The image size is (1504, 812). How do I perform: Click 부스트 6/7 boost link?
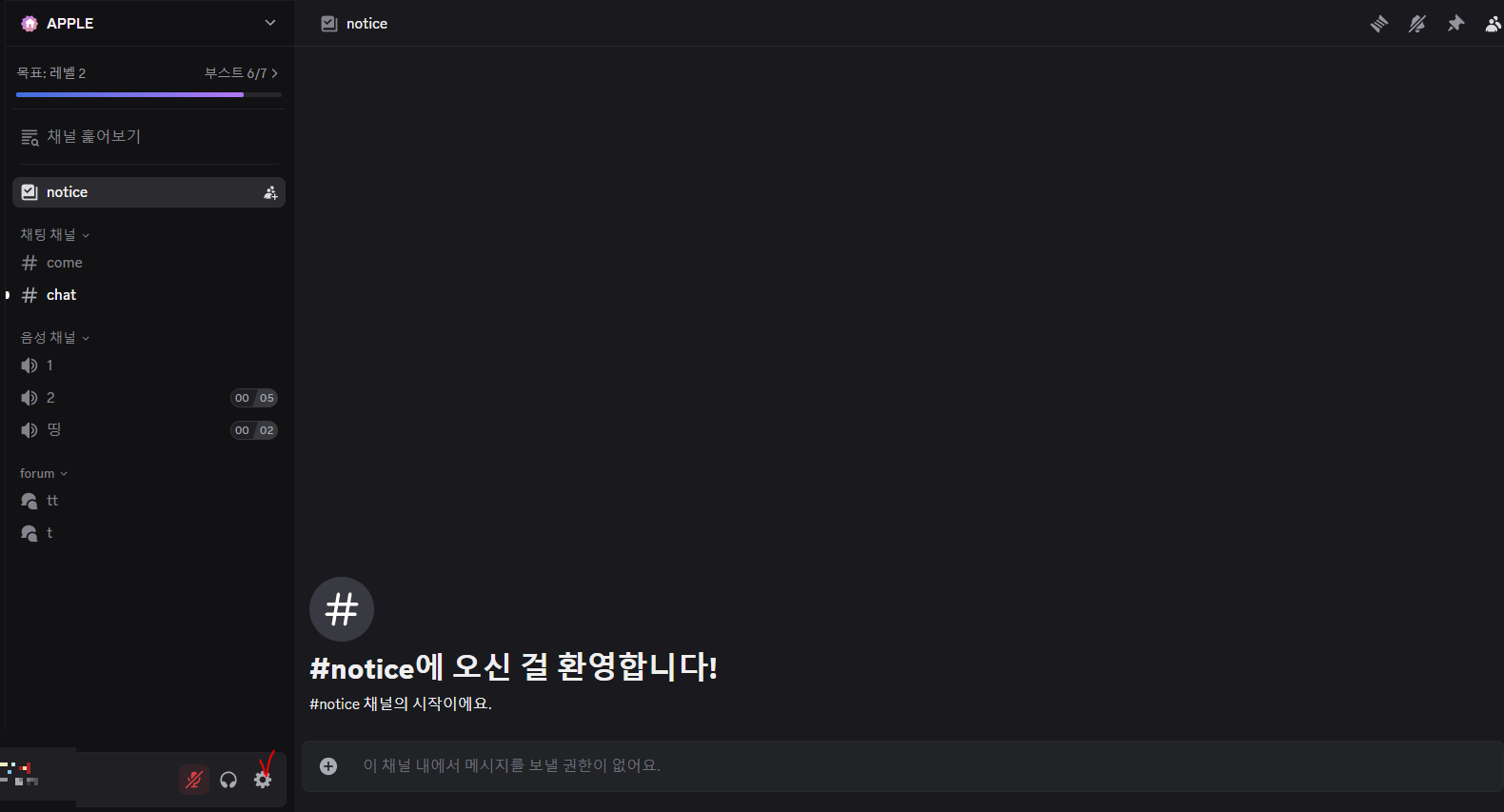(x=242, y=73)
